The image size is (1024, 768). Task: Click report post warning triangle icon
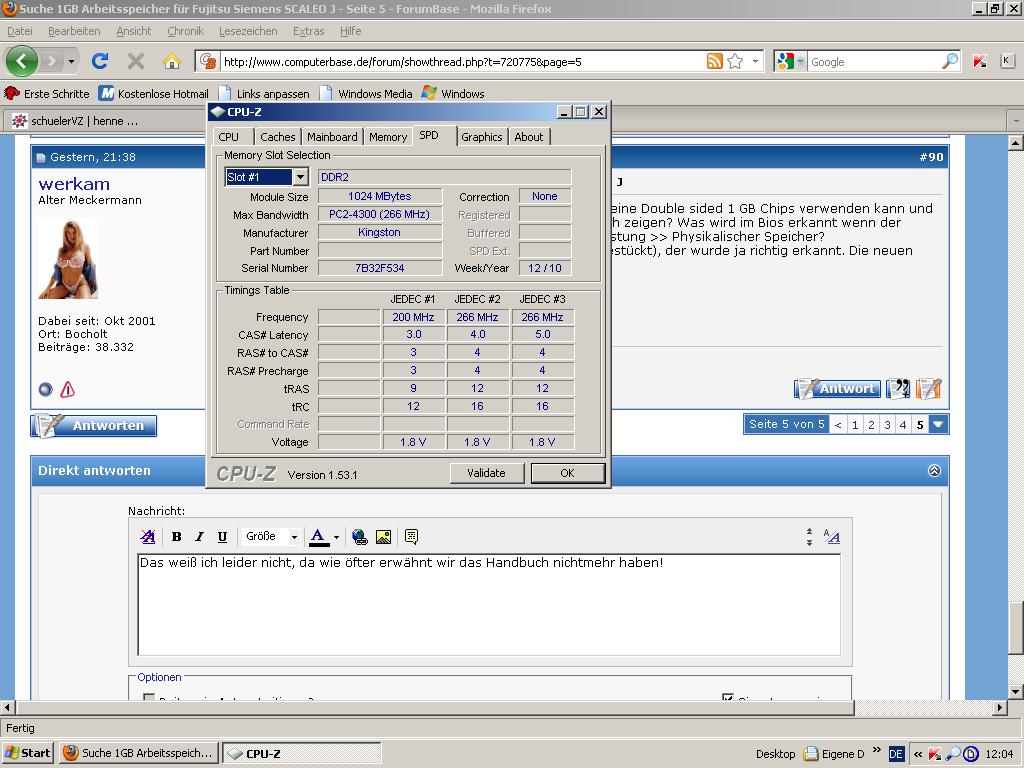tap(67, 390)
